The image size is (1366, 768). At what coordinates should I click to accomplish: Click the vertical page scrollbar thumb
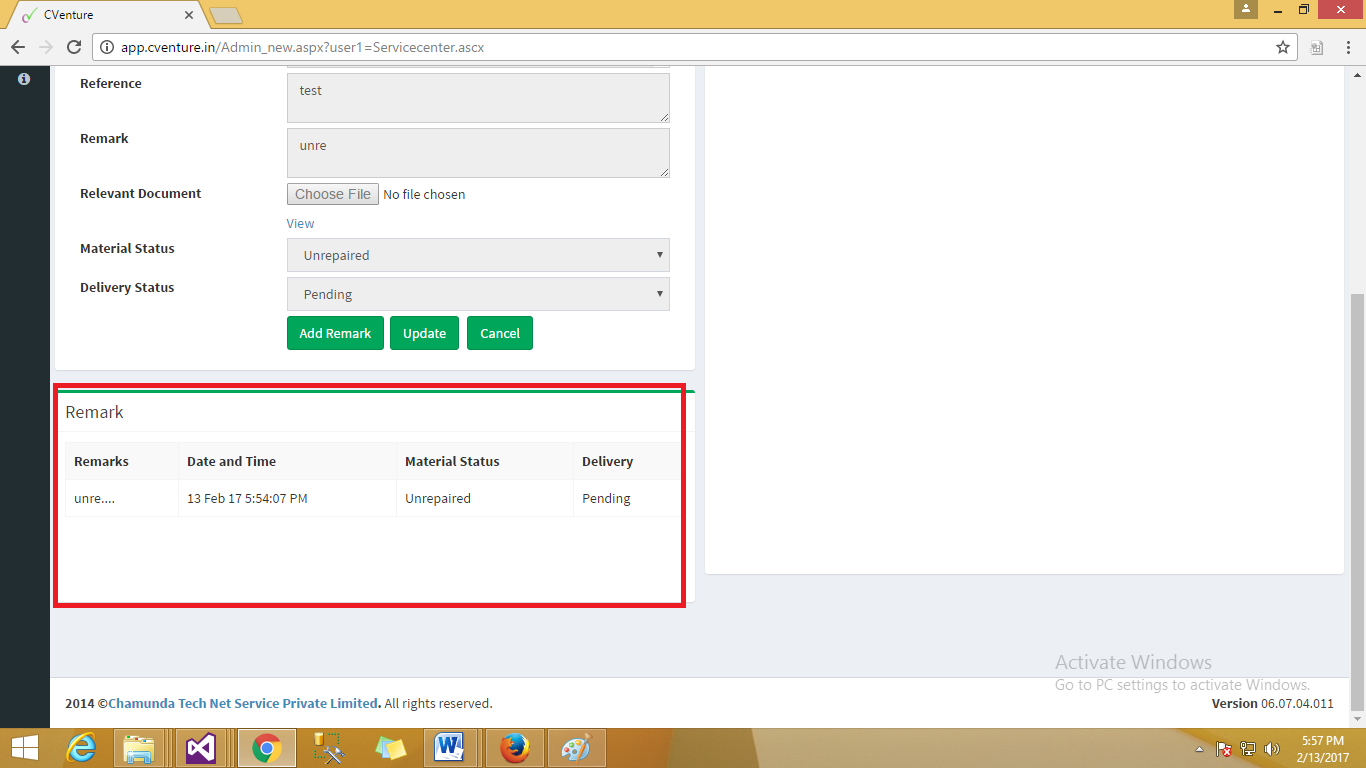1357,500
